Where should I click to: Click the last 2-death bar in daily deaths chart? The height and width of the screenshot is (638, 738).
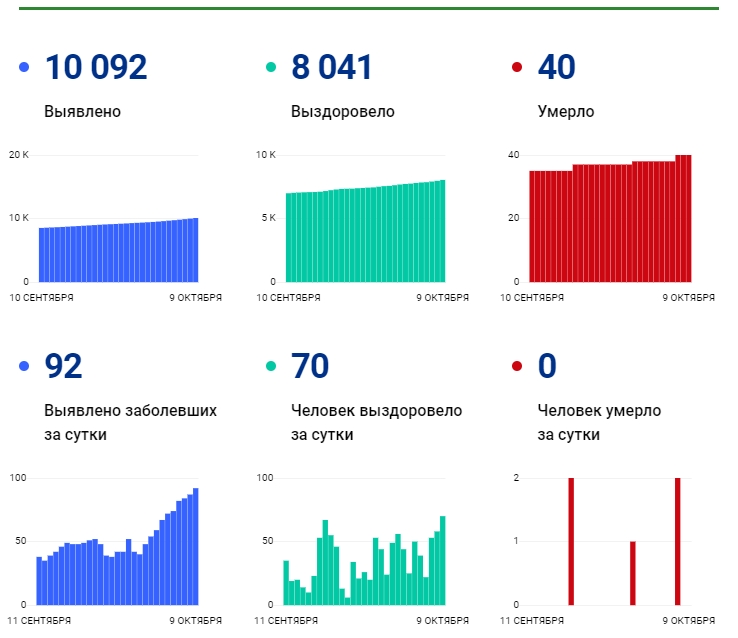point(677,542)
